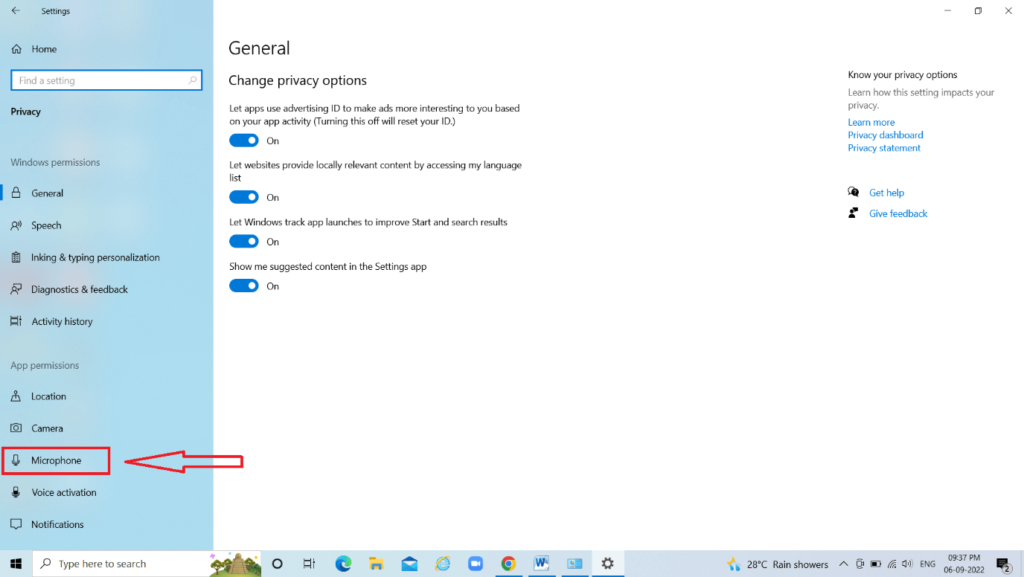The height and width of the screenshot is (577, 1024).
Task: Click the battery icon in the system tray
Action: 876,564
